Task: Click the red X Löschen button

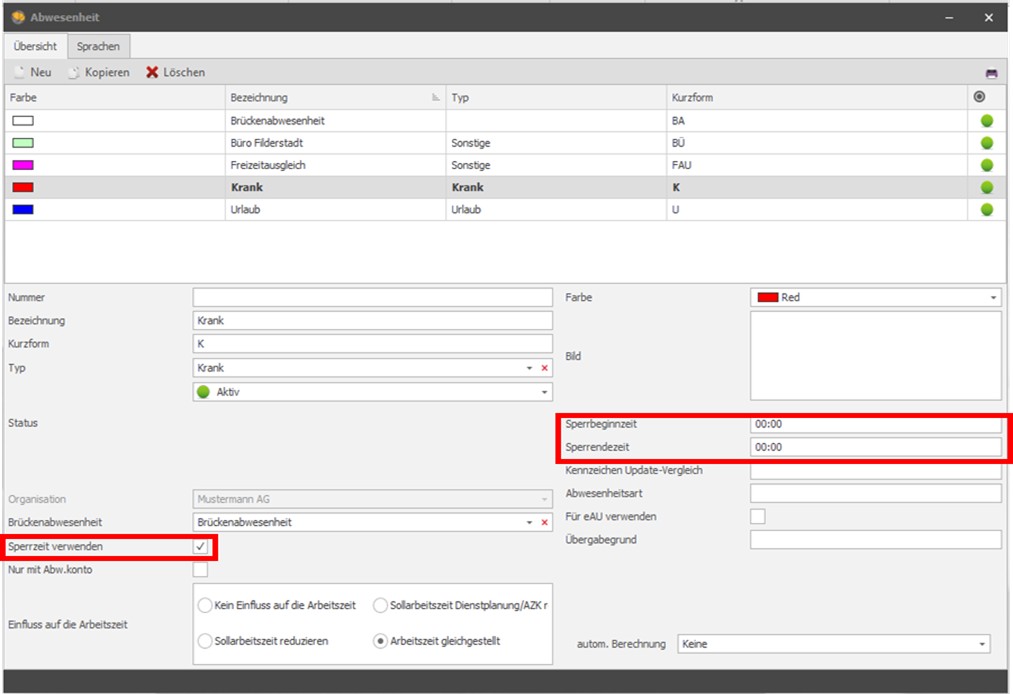Action: [176, 72]
